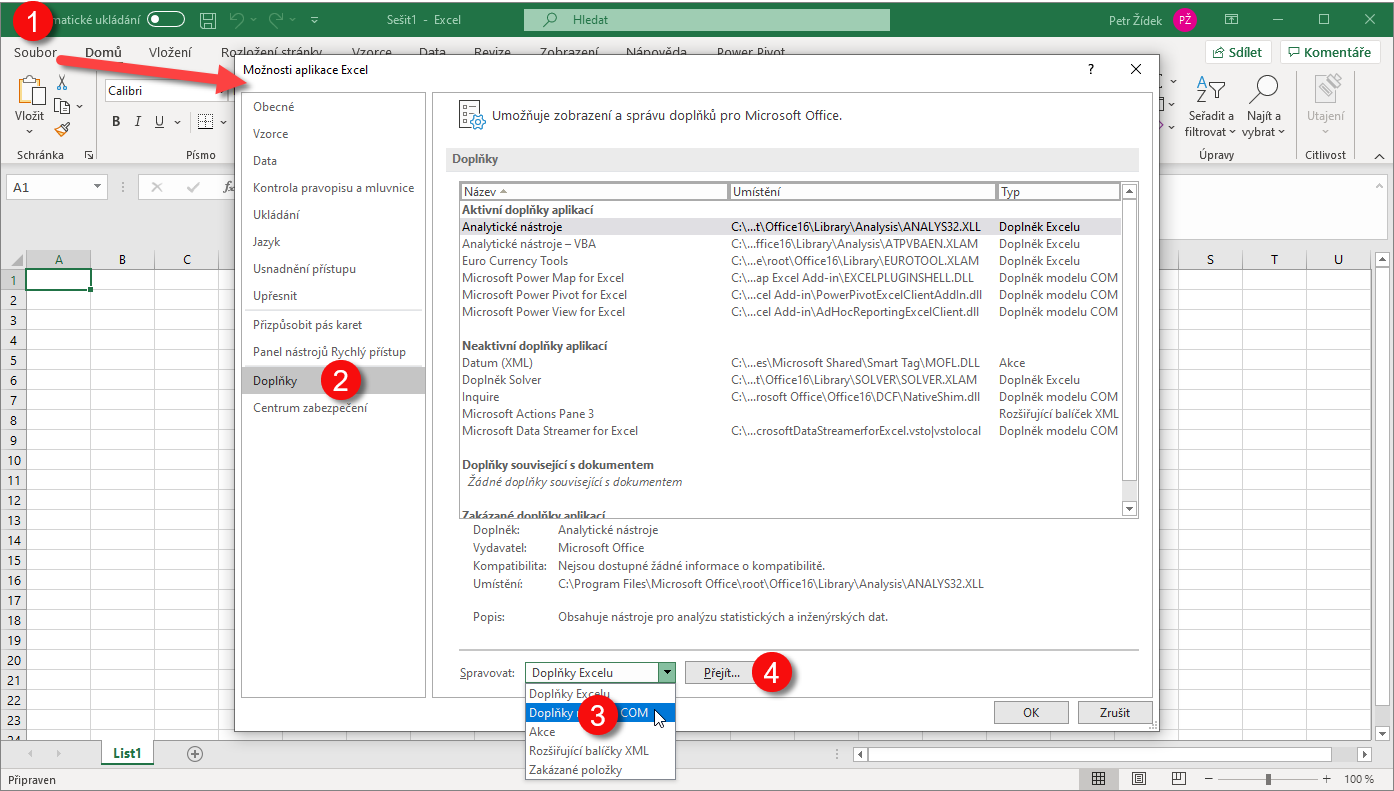This screenshot has height=791, width=1394.
Task: Click the Help question mark in dialog
Action: point(1090,69)
